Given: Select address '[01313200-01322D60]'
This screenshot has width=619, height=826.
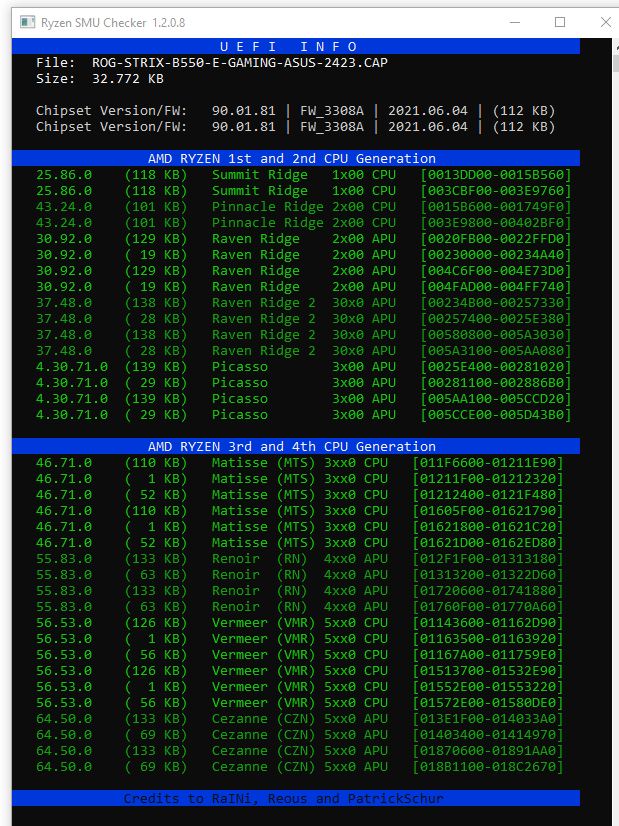Looking at the screenshot, I should [488, 575].
